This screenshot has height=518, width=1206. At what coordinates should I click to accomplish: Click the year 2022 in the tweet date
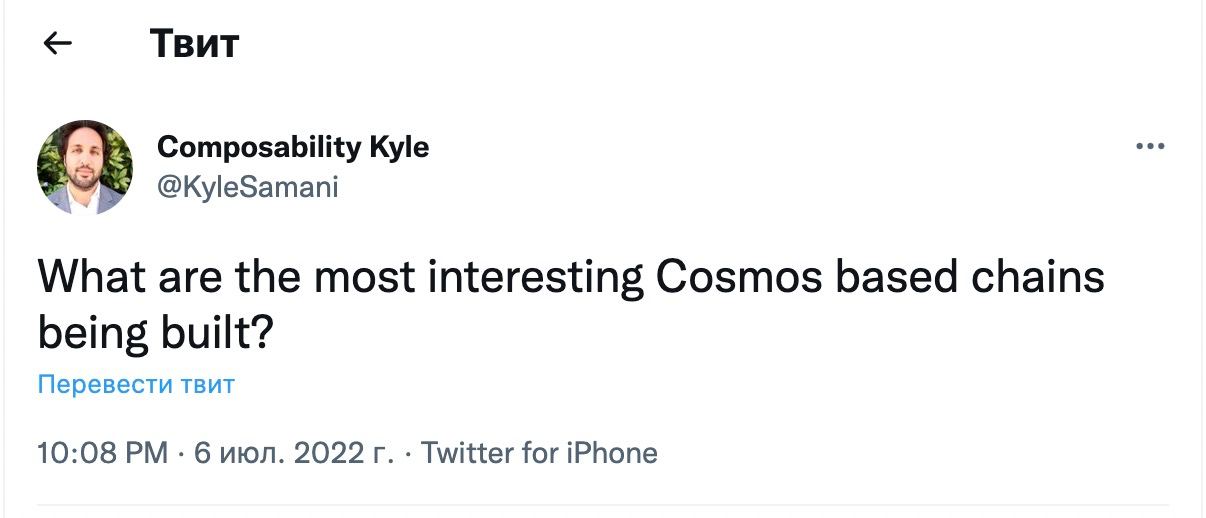click(329, 453)
